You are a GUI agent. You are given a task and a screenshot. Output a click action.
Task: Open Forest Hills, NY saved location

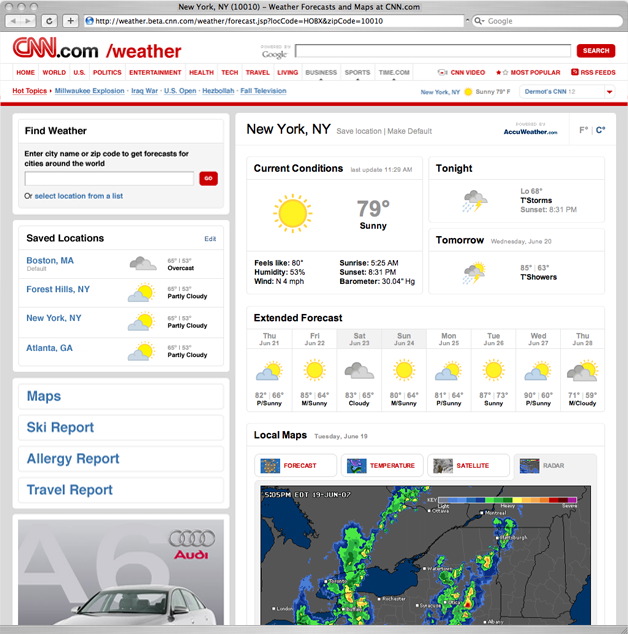[x=58, y=289]
